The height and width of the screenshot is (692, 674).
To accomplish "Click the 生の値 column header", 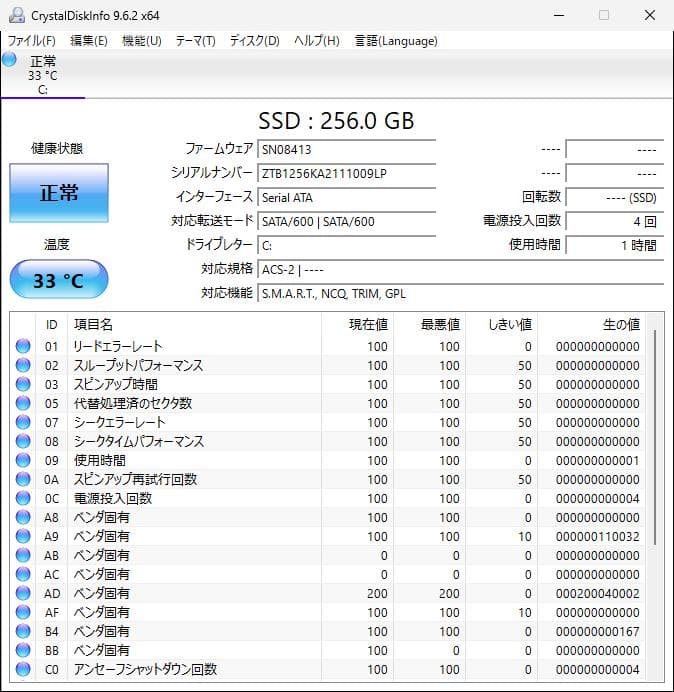I will point(591,324).
